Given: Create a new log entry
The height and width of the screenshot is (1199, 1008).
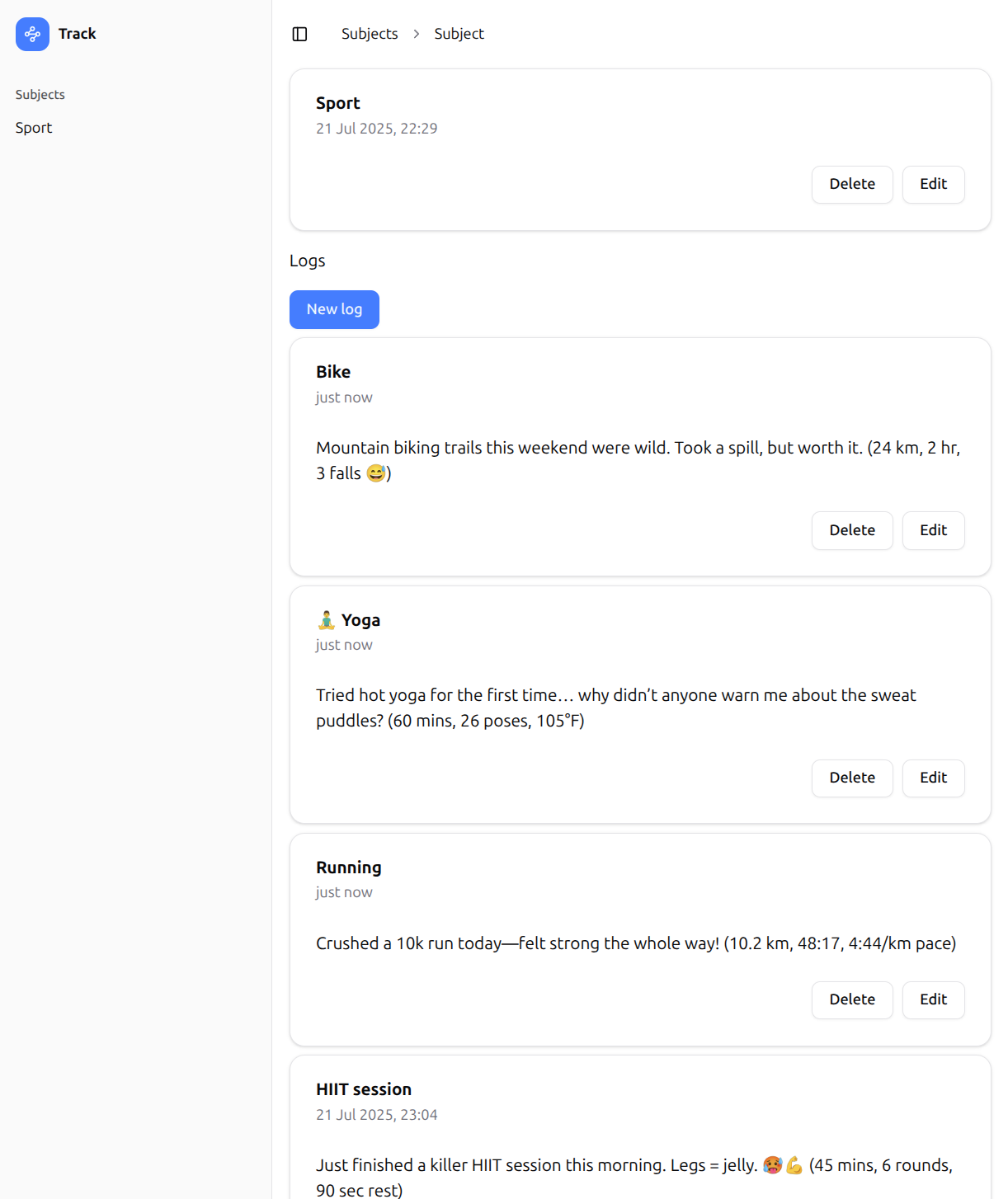Looking at the screenshot, I should (x=334, y=309).
